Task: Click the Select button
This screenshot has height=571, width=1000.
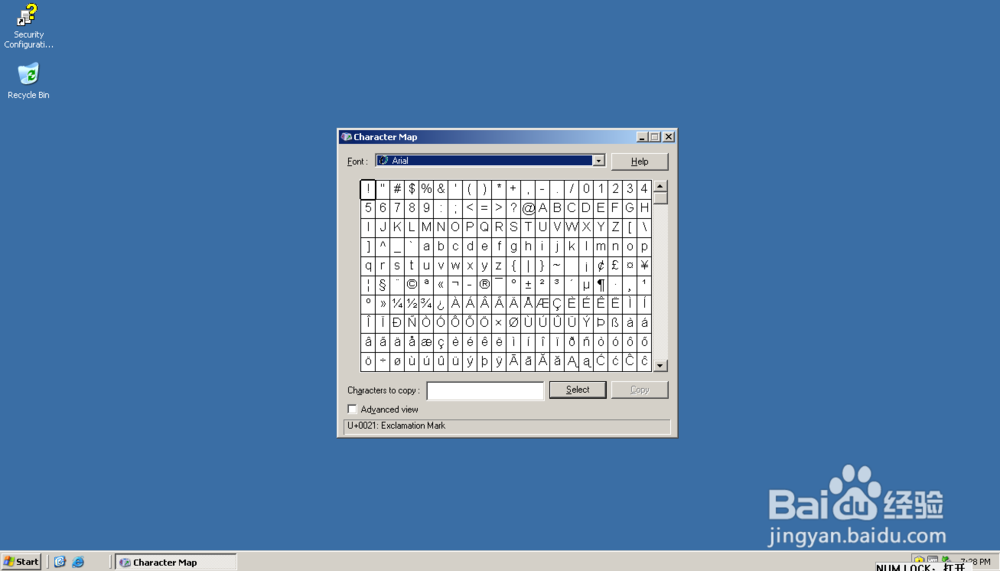Action: coord(577,389)
